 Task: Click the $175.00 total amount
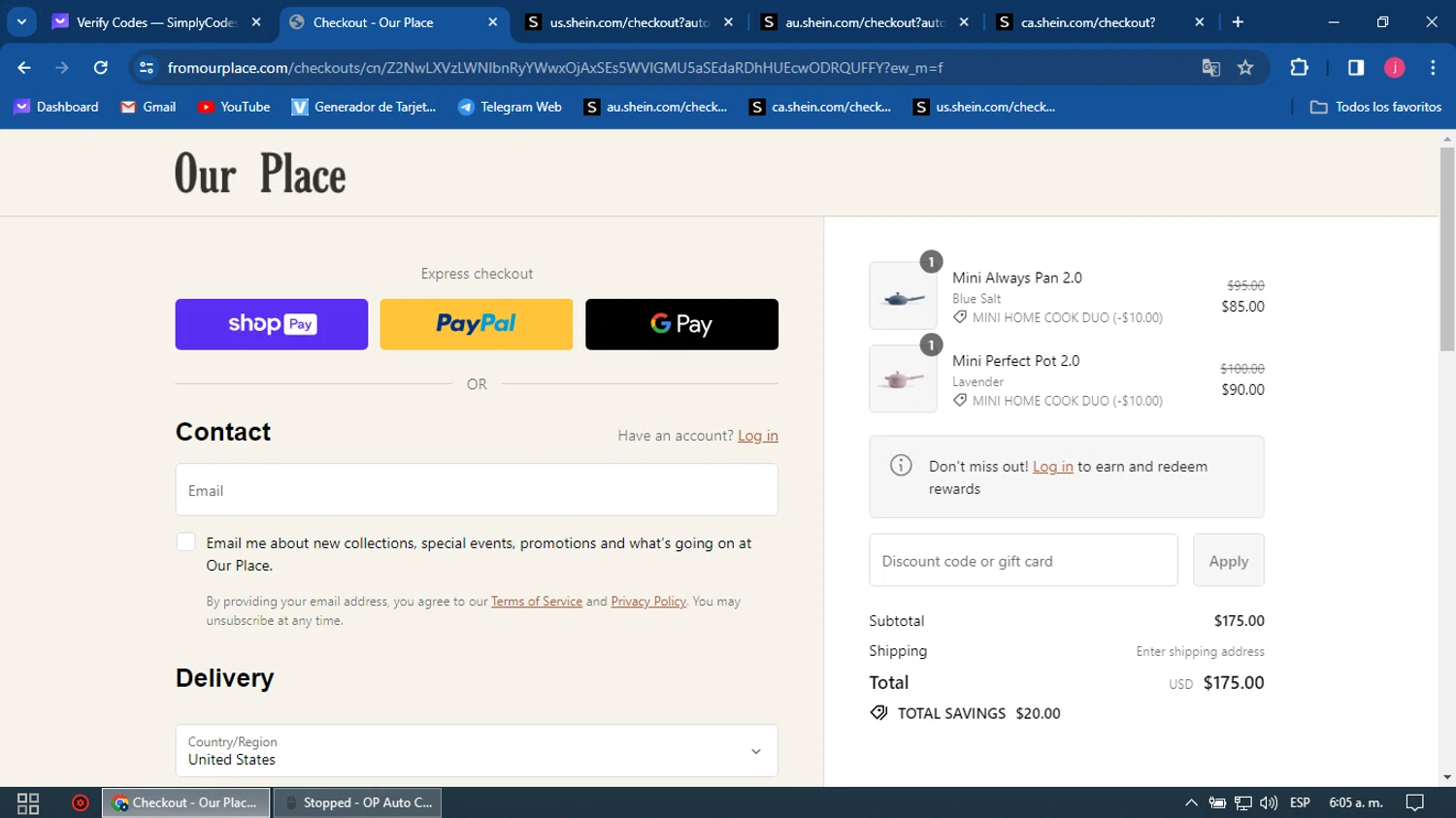(1234, 682)
